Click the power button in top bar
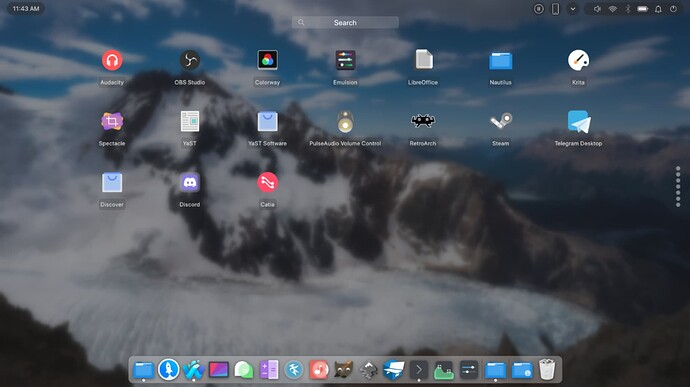 pos(673,9)
